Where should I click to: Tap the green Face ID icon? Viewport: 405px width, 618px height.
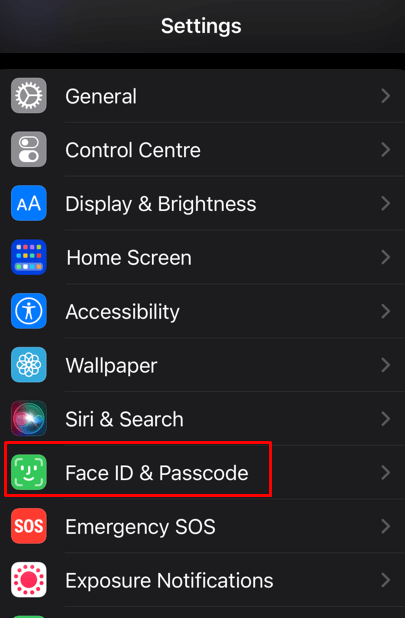[x=29, y=472]
